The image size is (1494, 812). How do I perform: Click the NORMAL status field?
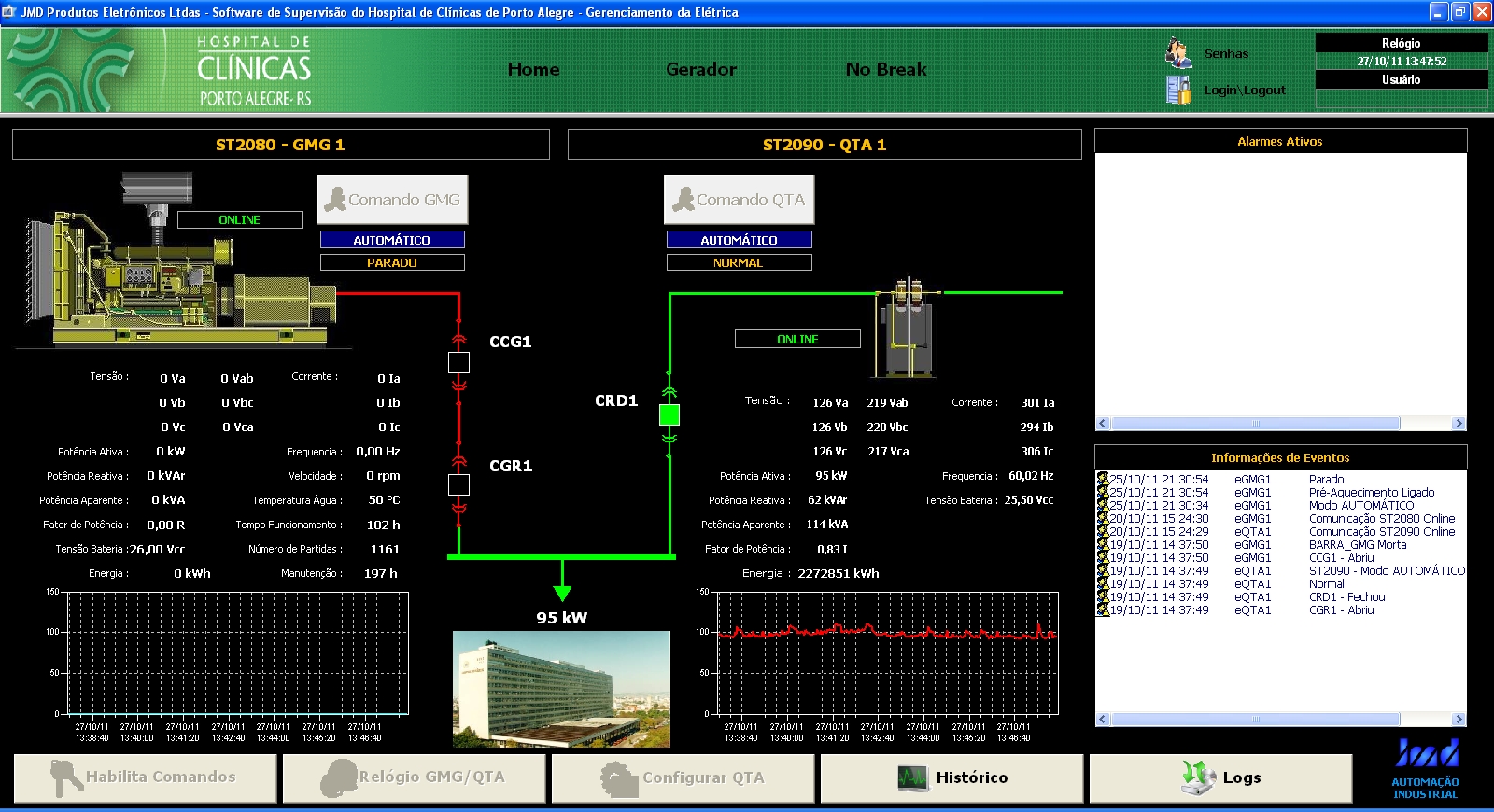[739, 262]
